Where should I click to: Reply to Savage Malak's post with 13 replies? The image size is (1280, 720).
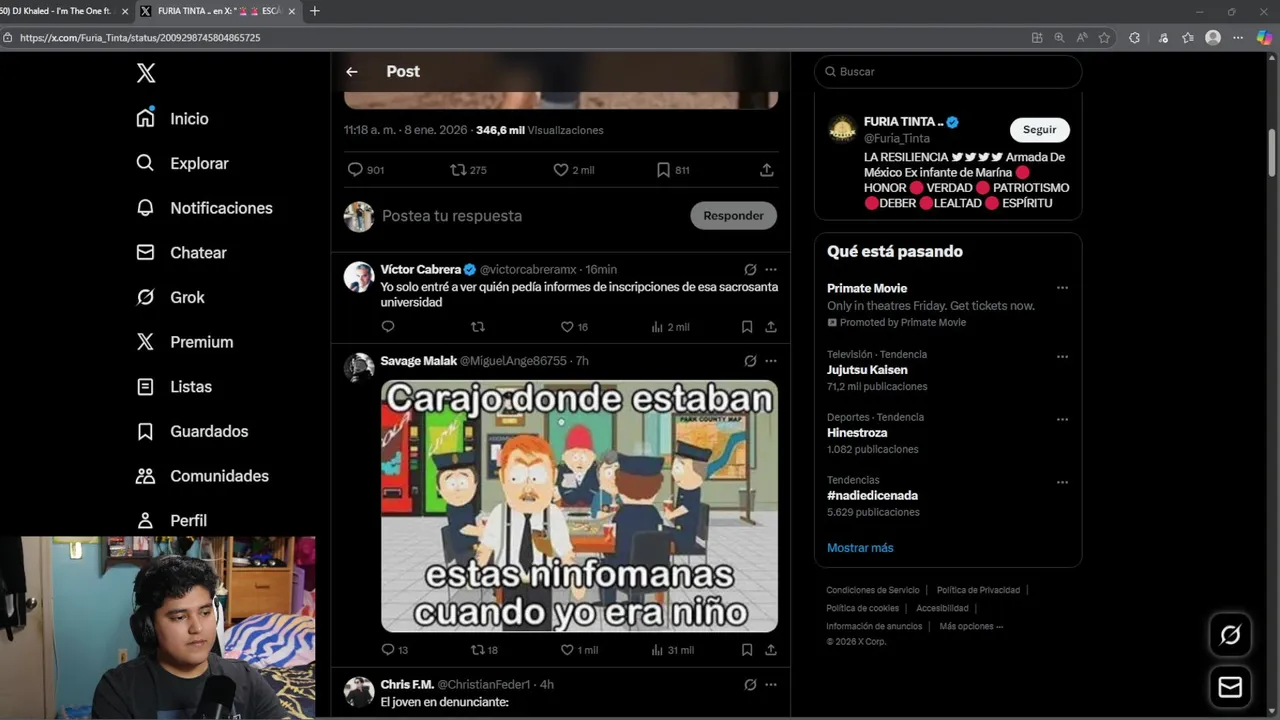pyautogui.click(x=395, y=650)
